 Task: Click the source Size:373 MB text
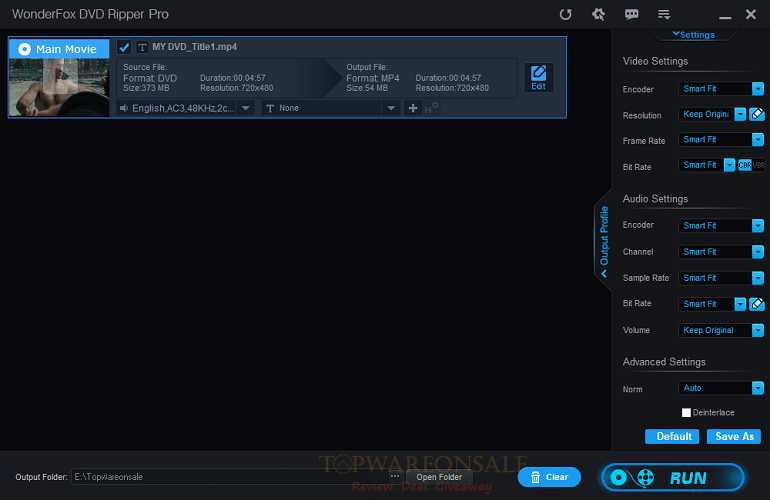pyautogui.click(x=146, y=88)
